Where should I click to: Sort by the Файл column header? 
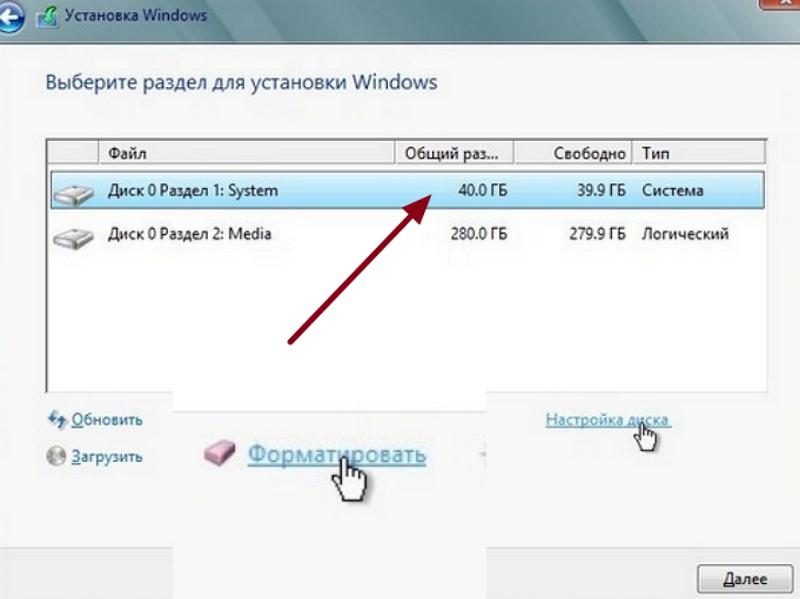246,153
